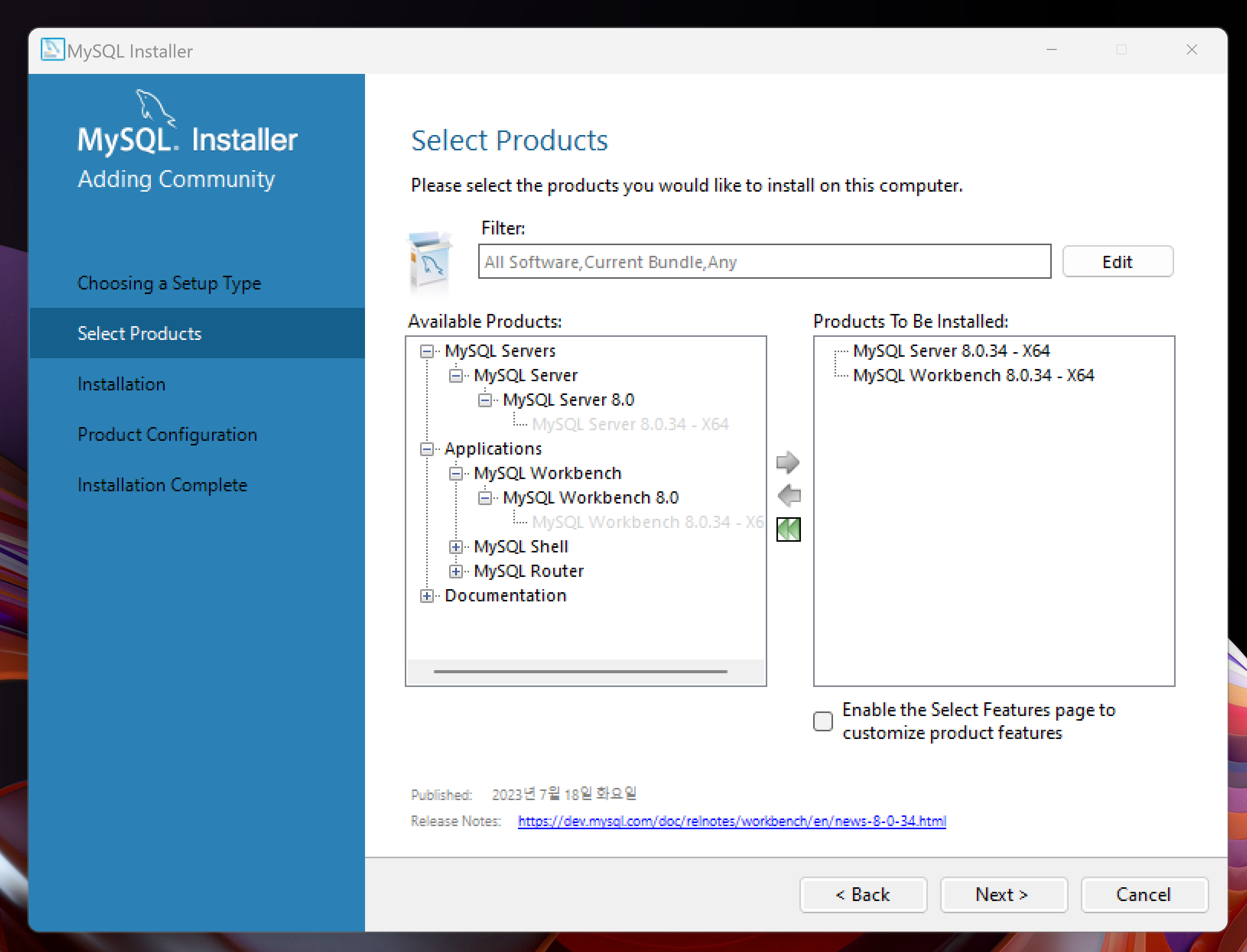Click the horizontal scrollbar in Available Products

(580, 672)
